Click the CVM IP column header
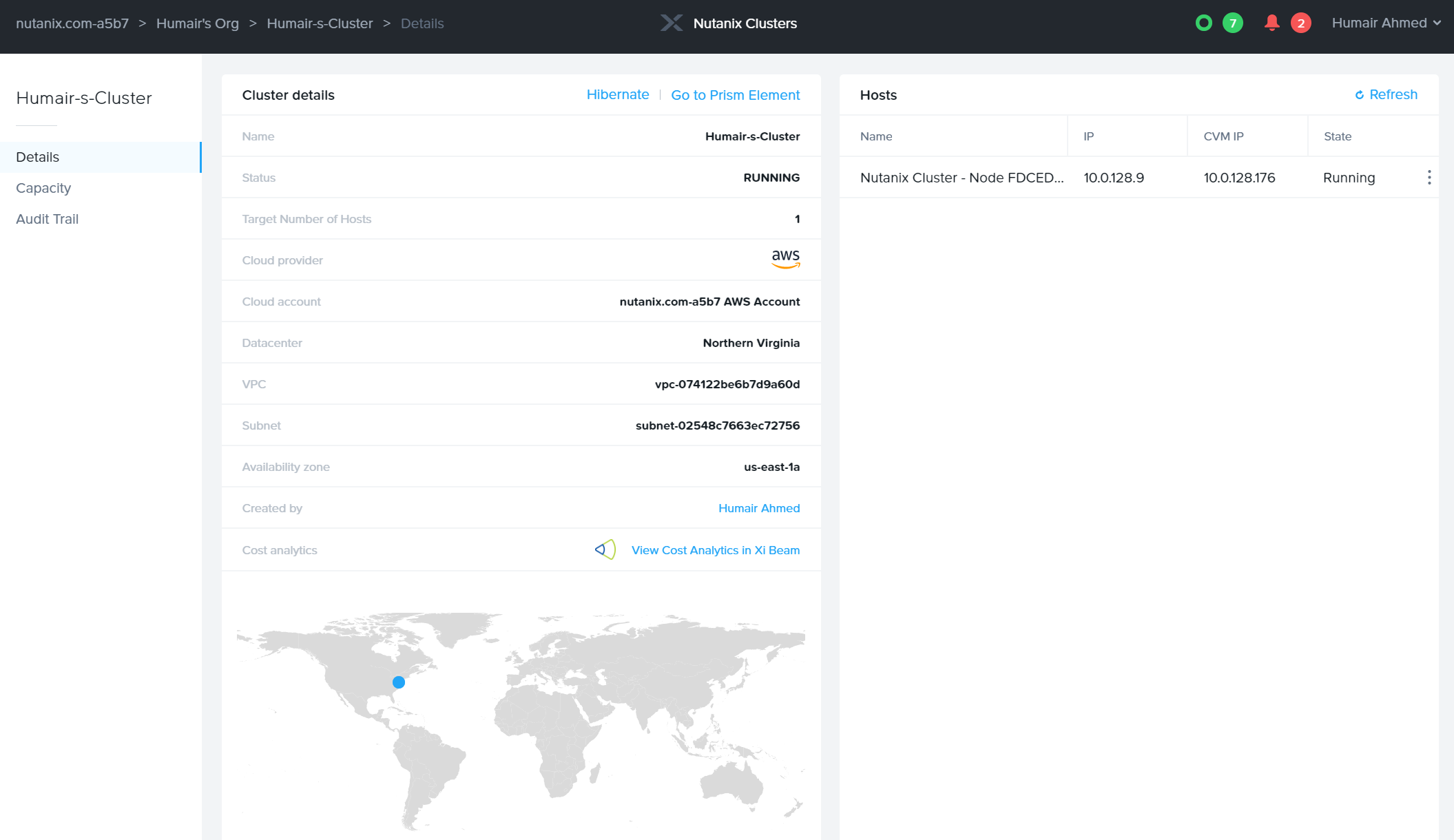 (x=1223, y=136)
